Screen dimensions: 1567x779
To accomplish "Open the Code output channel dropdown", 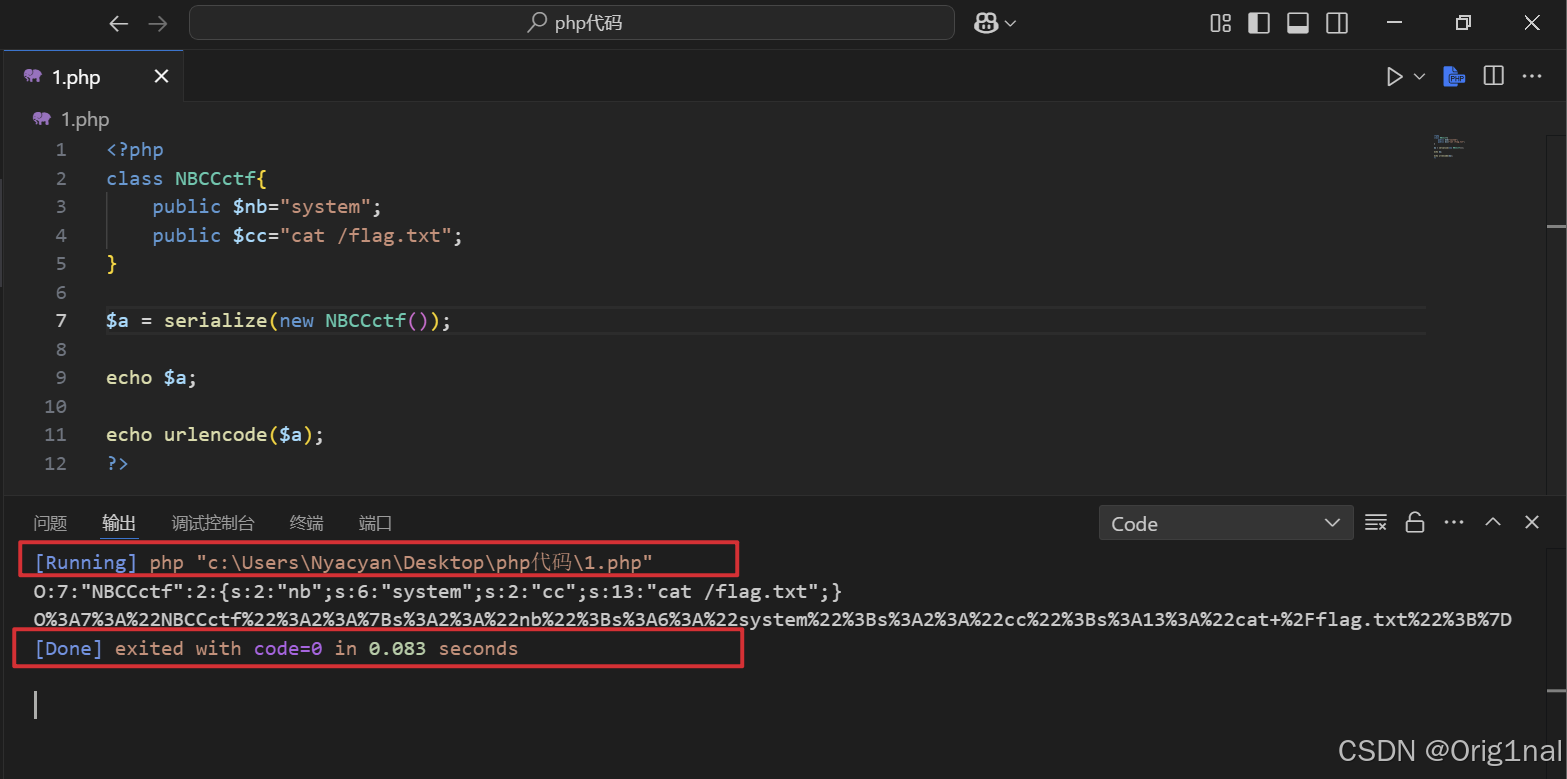I will tap(1226, 523).
